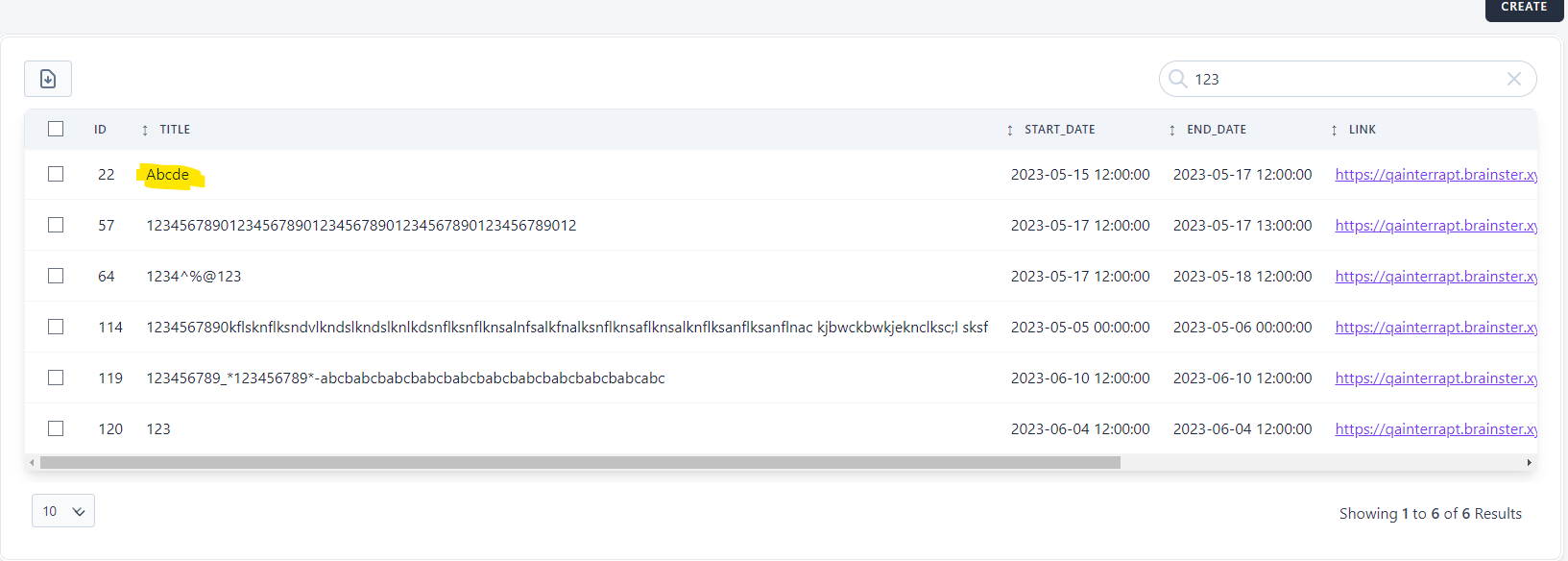
Task: Tick the checkbox for row ID 120
Action: [56, 428]
